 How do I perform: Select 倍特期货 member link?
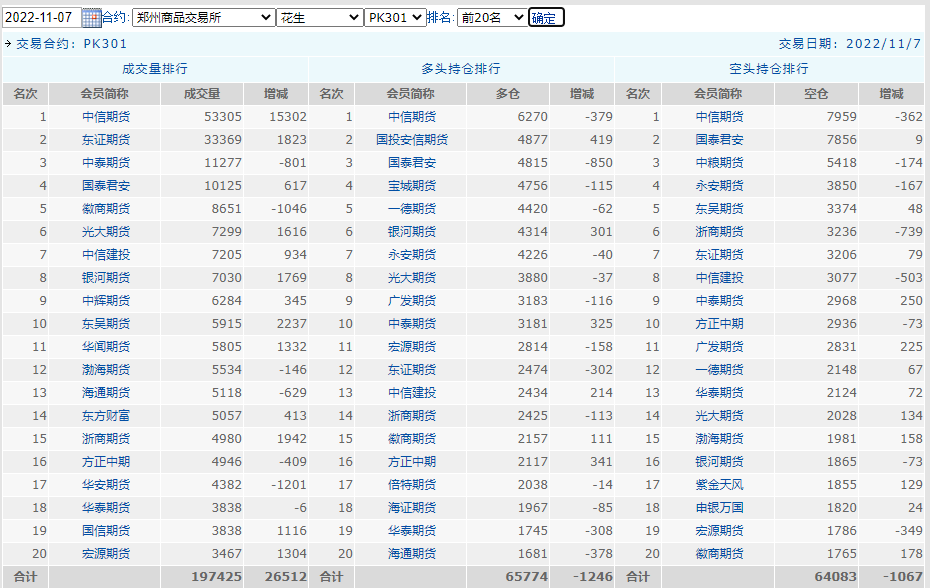pyautogui.click(x=412, y=485)
